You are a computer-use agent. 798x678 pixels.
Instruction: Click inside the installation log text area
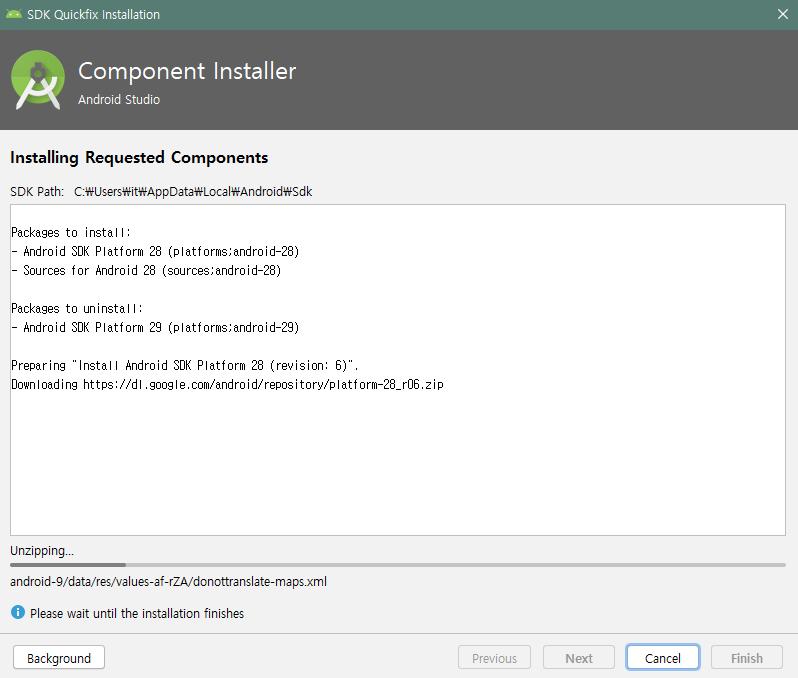click(398, 370)
